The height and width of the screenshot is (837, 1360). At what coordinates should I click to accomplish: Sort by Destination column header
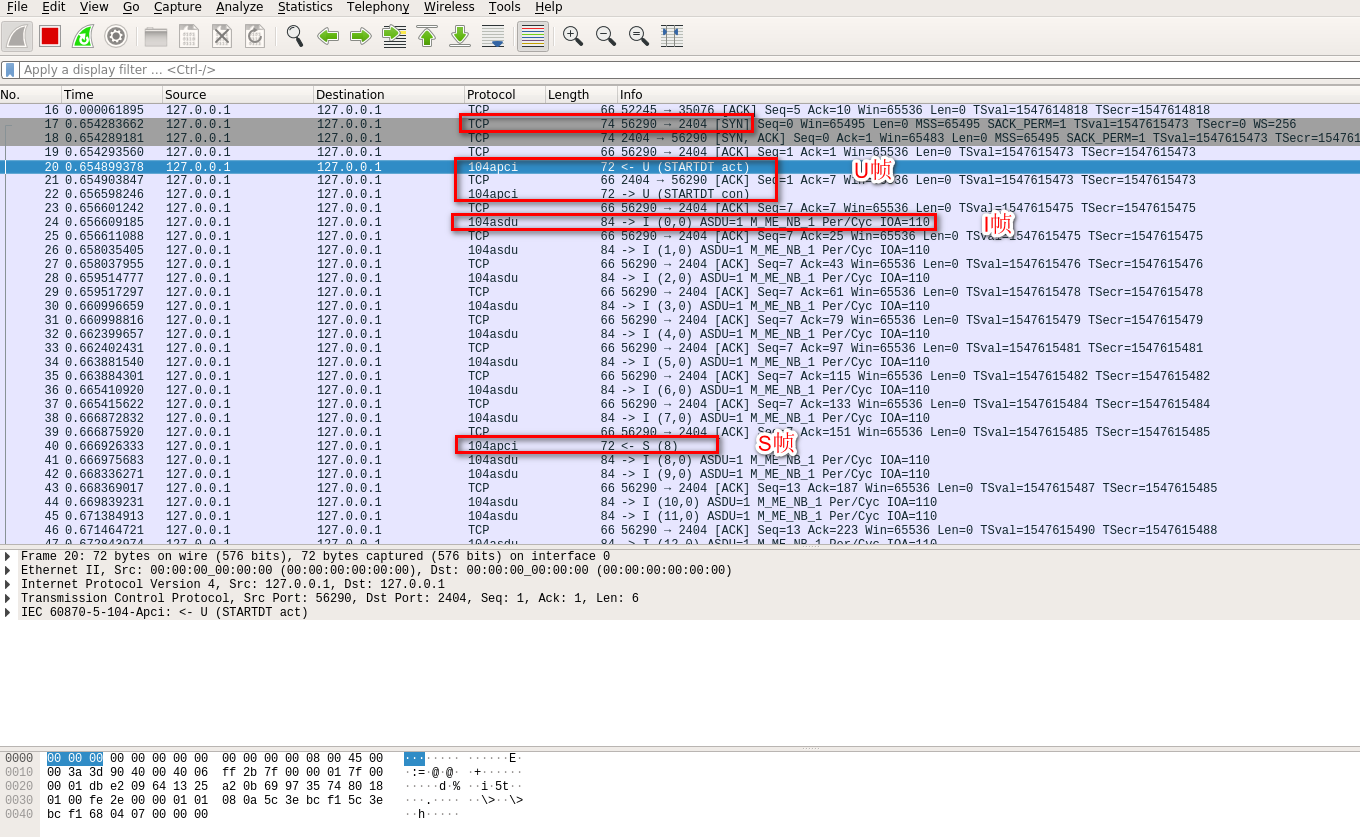click(389, 94)
